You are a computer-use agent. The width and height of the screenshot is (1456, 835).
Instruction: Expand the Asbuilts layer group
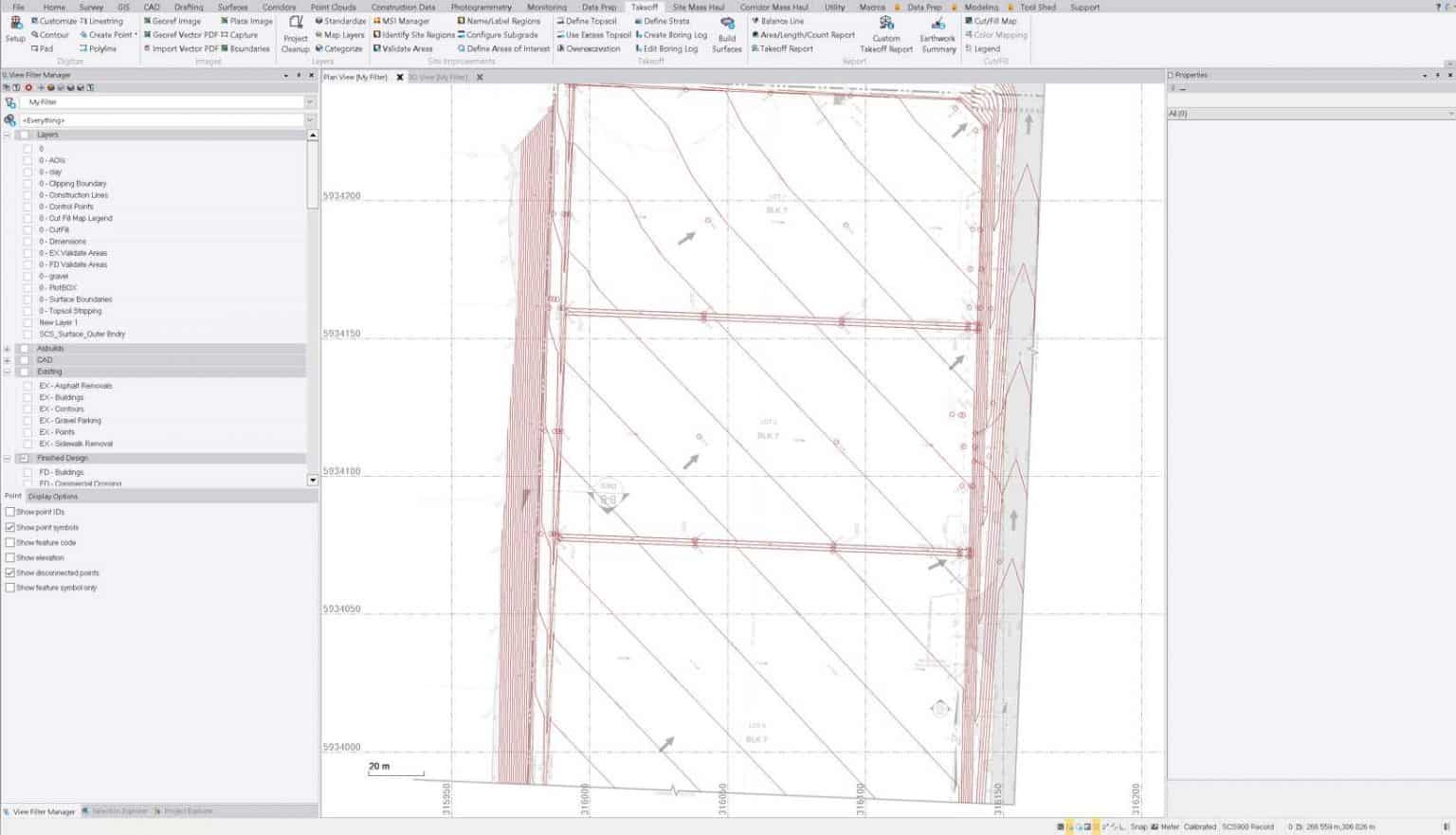click(x=7, y=348)
